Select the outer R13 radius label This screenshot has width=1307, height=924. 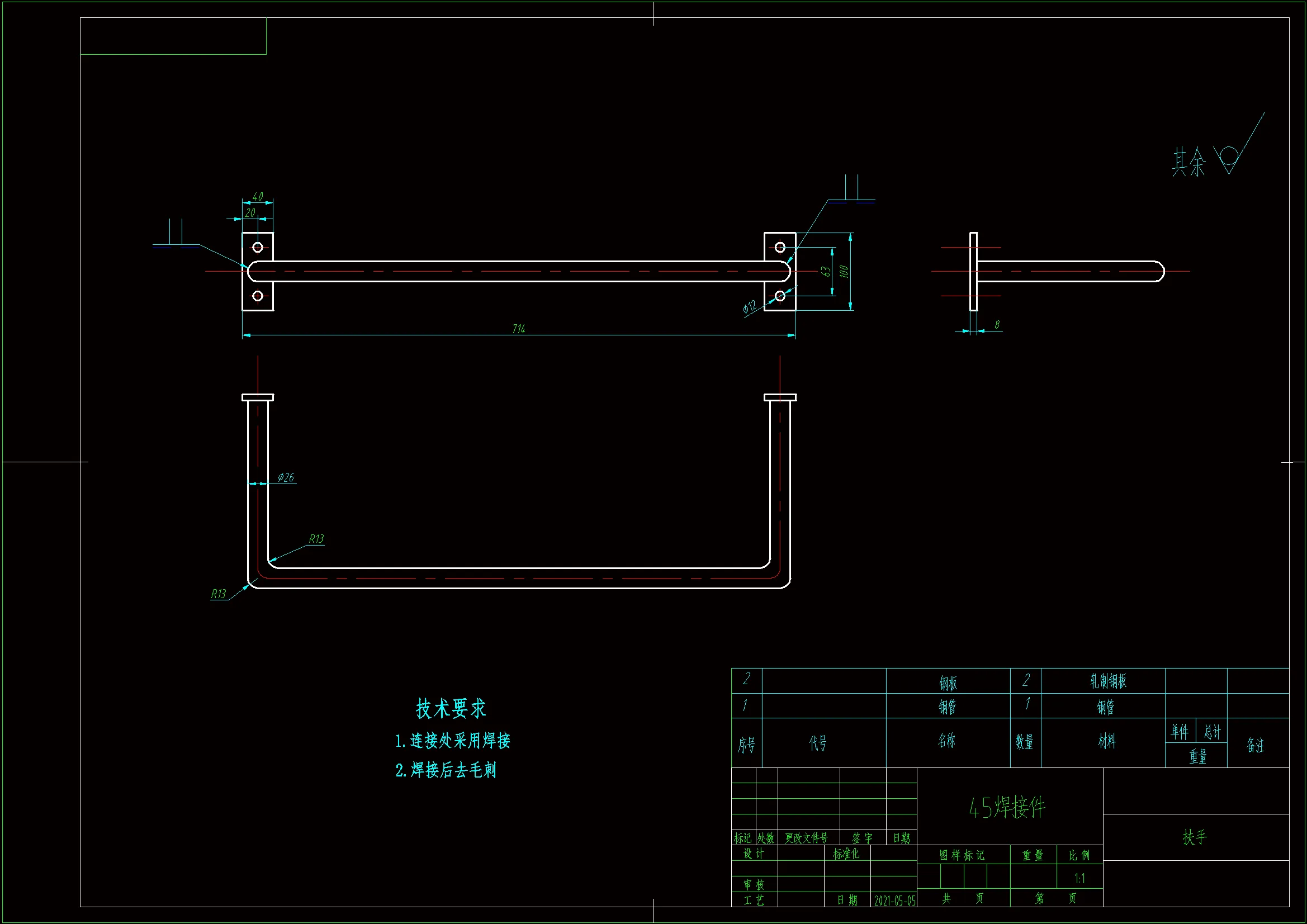[218, 594]
